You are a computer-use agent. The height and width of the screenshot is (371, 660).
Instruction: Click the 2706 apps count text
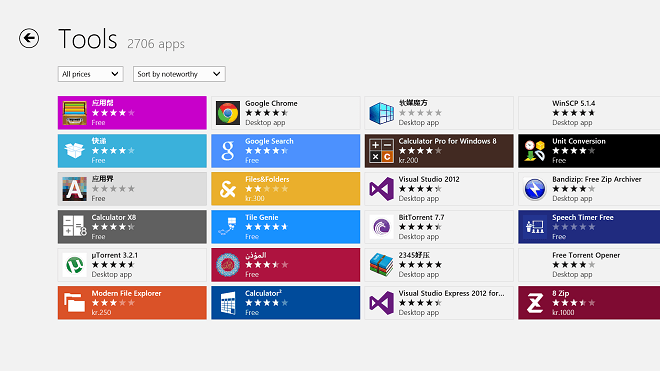coord(156,44)
